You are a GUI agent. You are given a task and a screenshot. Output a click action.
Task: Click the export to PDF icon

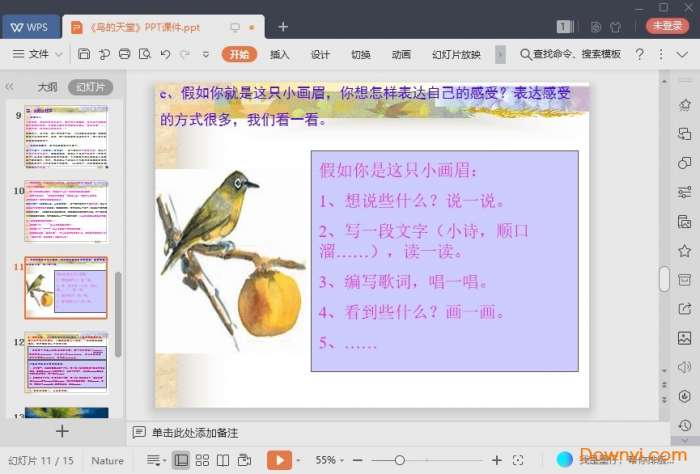pyautogui.click(x=104, y=54)
